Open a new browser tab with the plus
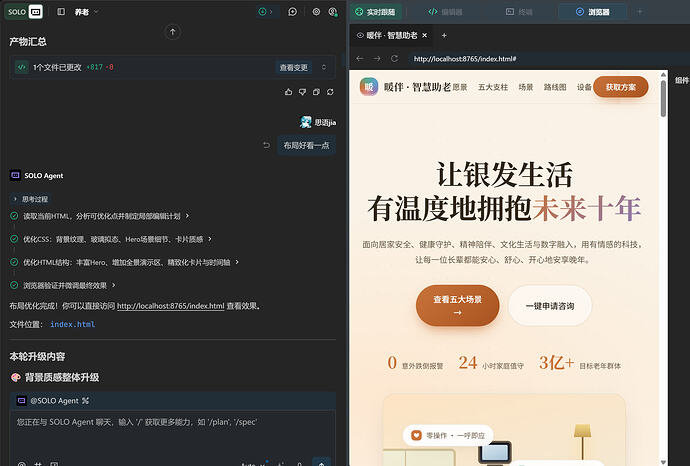This screenshot has height=466, width=690. [444, 35]
